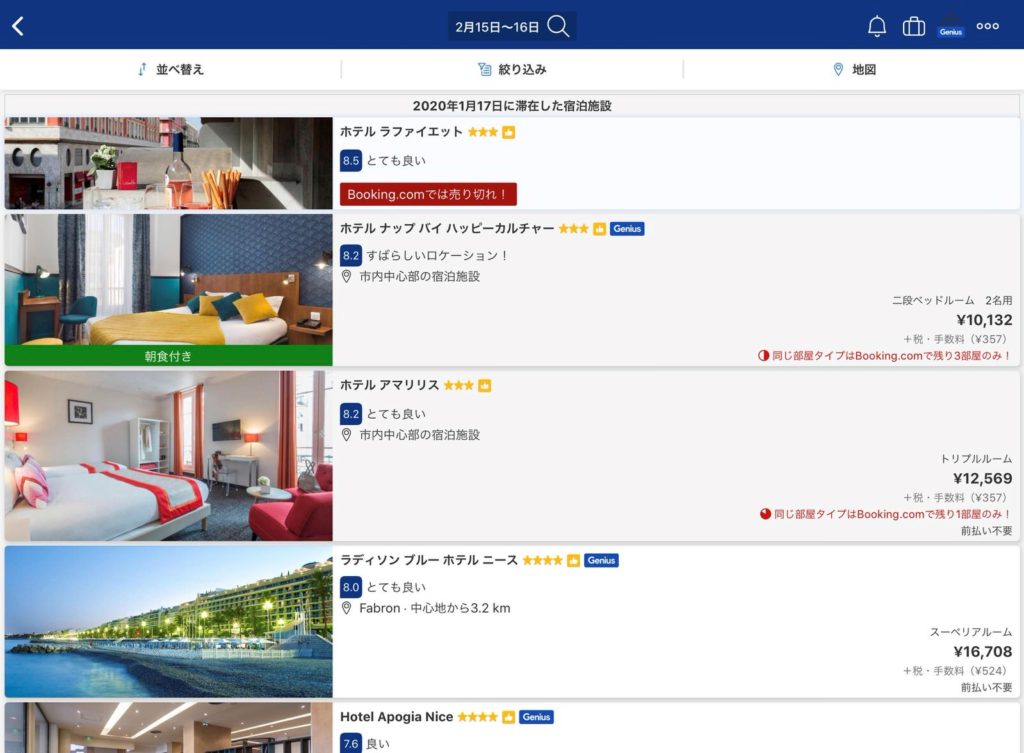Click the Genius badge on Radisson Blu

pyautogui.click(x=601, y=560)
